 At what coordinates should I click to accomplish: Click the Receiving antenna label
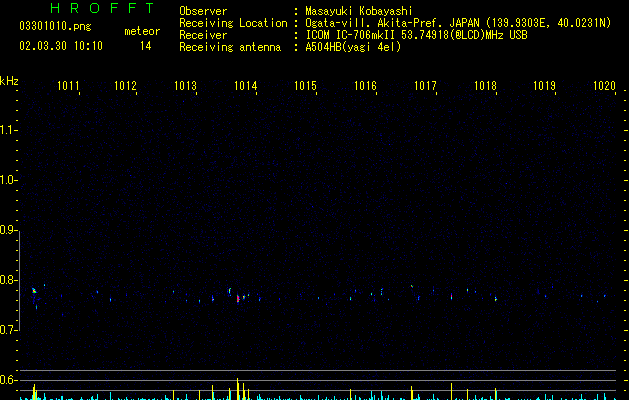click(x=230, y=47)
